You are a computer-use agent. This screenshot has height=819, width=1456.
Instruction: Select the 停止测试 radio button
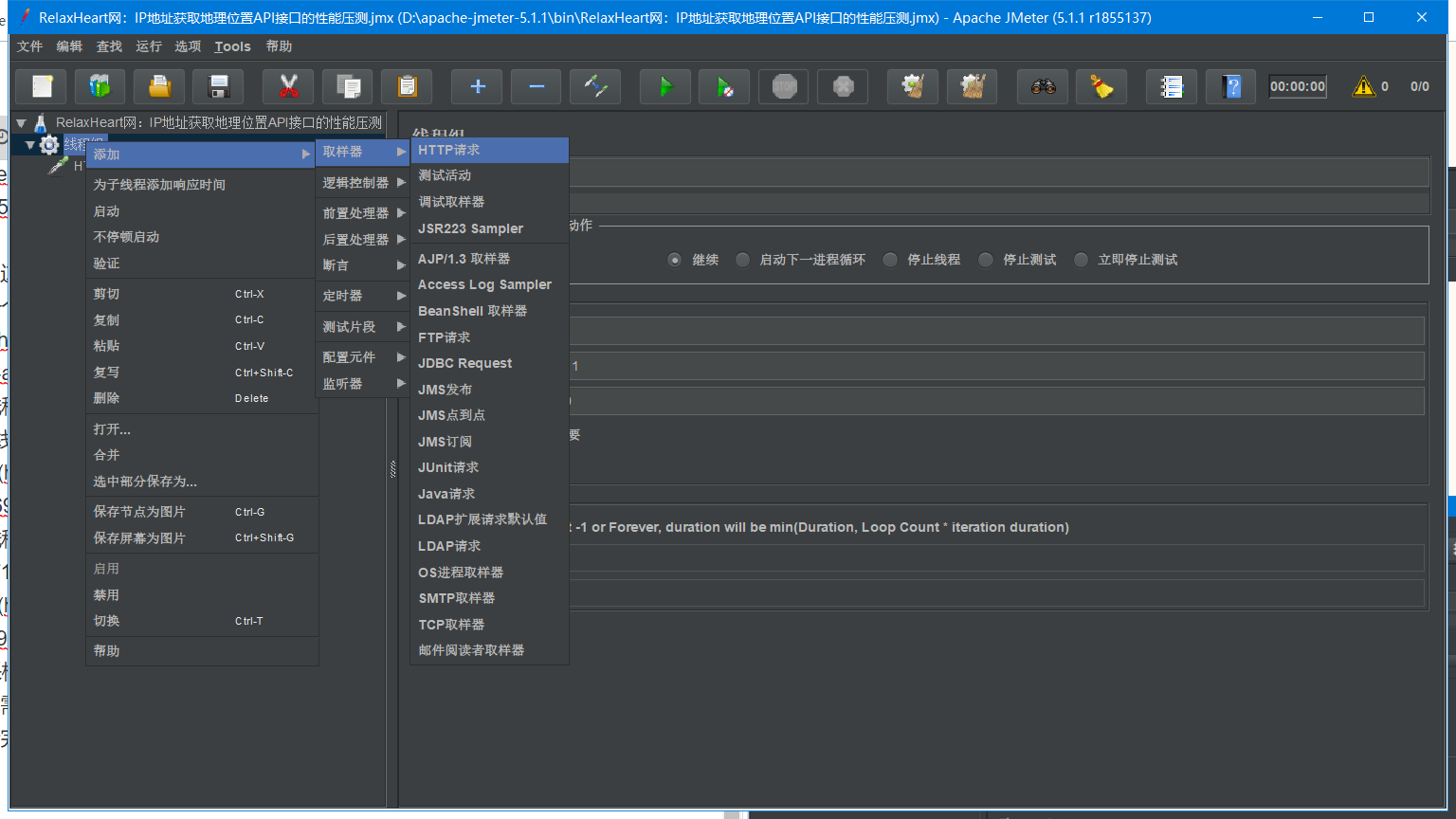[986, 260]
